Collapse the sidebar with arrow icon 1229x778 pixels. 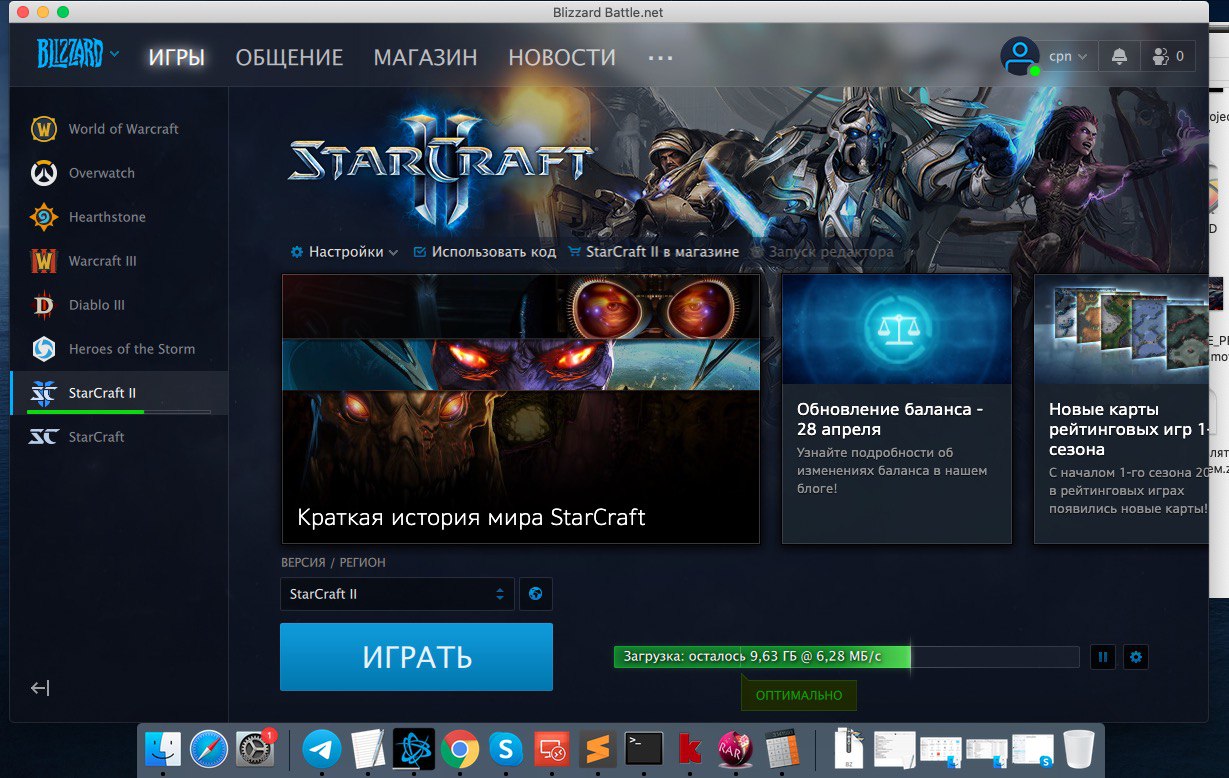40,688
